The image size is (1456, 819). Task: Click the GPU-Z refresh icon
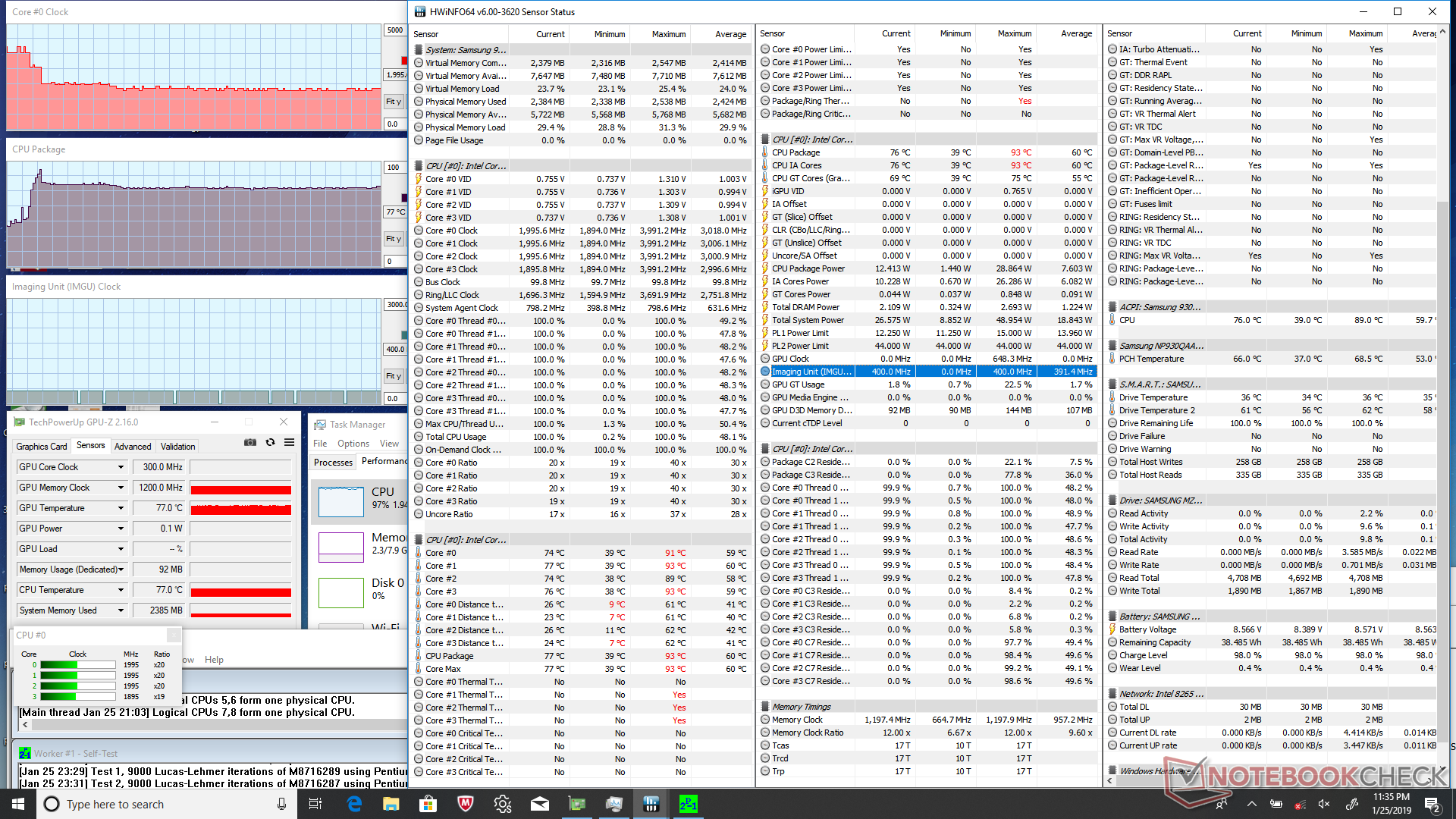point(270,443)
